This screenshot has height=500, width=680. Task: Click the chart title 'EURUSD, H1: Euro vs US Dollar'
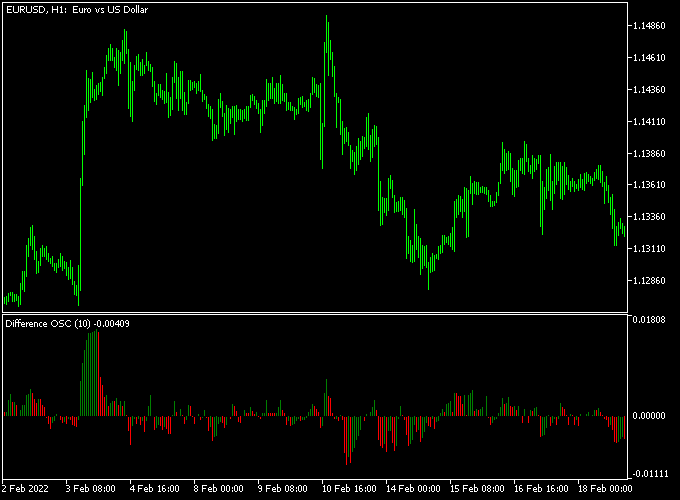tap(77, 10)
